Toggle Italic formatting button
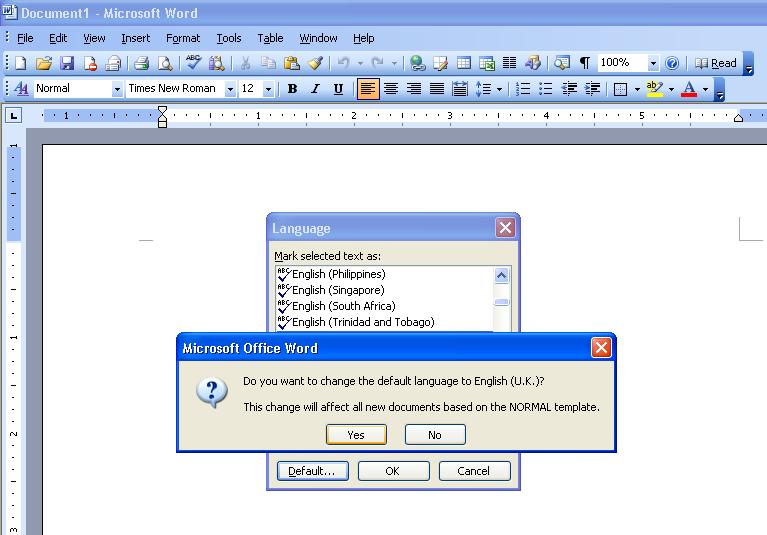This screenshot has height=535, width=767. 315,89
